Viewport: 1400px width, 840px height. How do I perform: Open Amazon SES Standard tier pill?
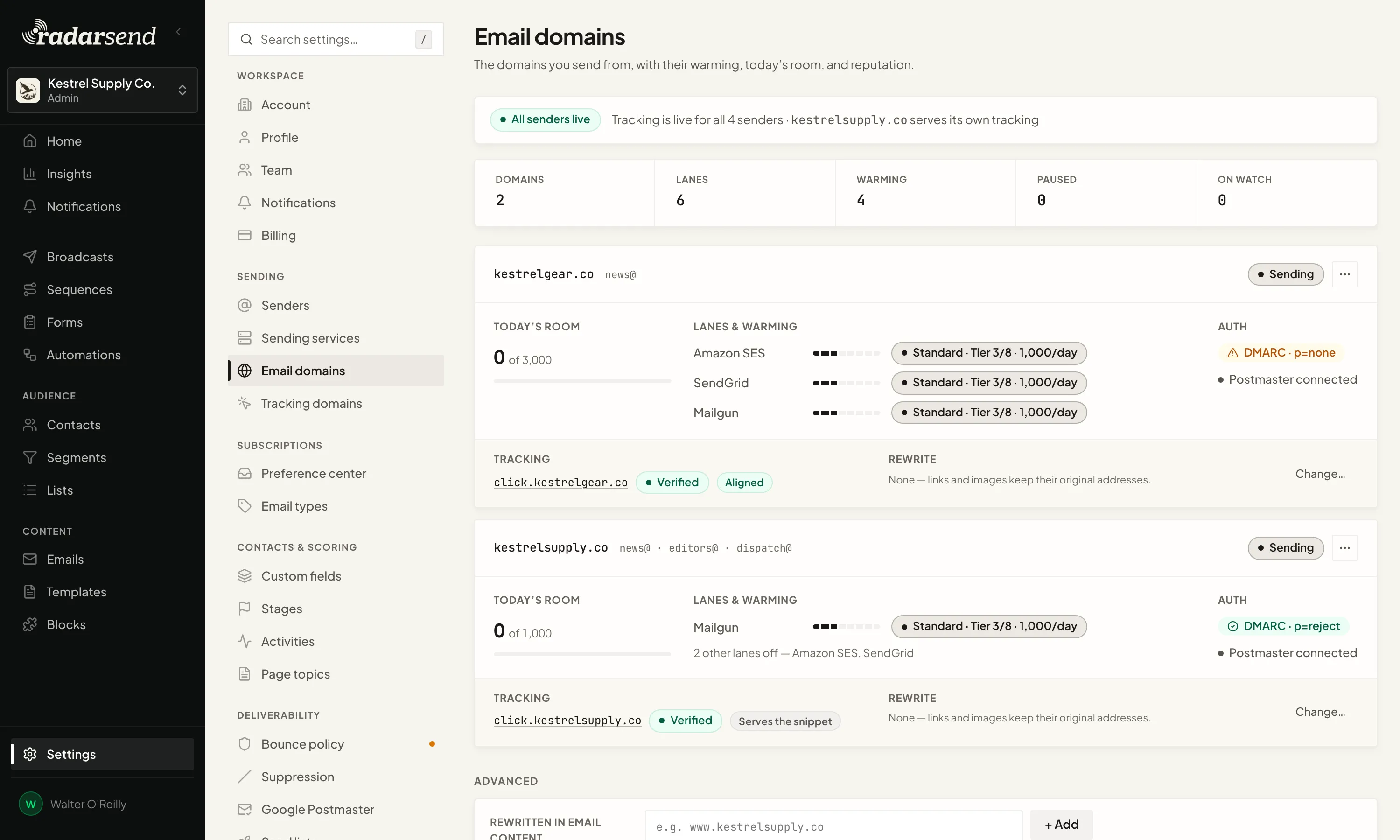[x=988, y=353]
